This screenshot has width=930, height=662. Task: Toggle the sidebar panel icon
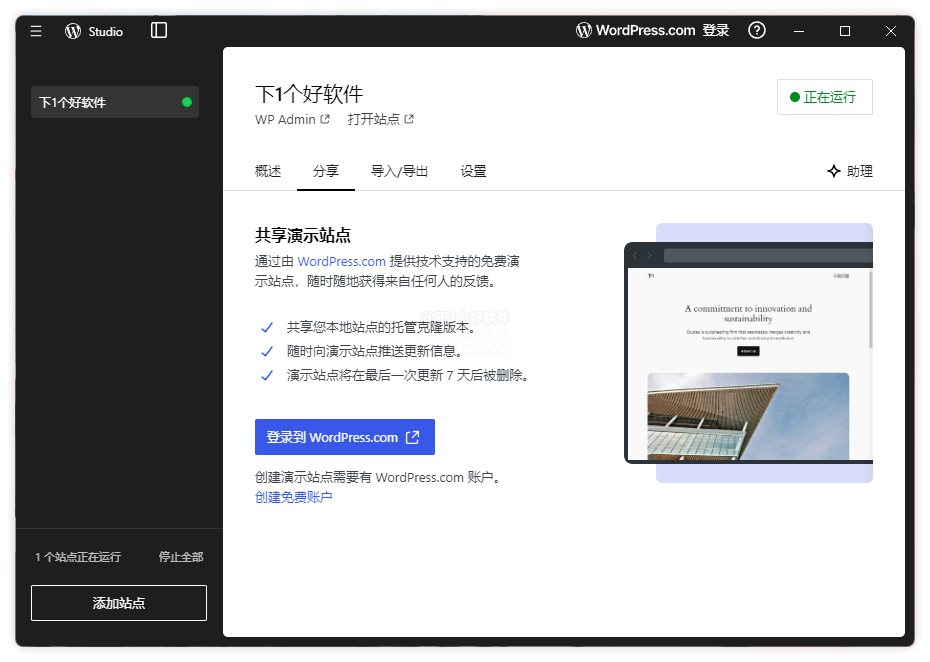point(159,30)
